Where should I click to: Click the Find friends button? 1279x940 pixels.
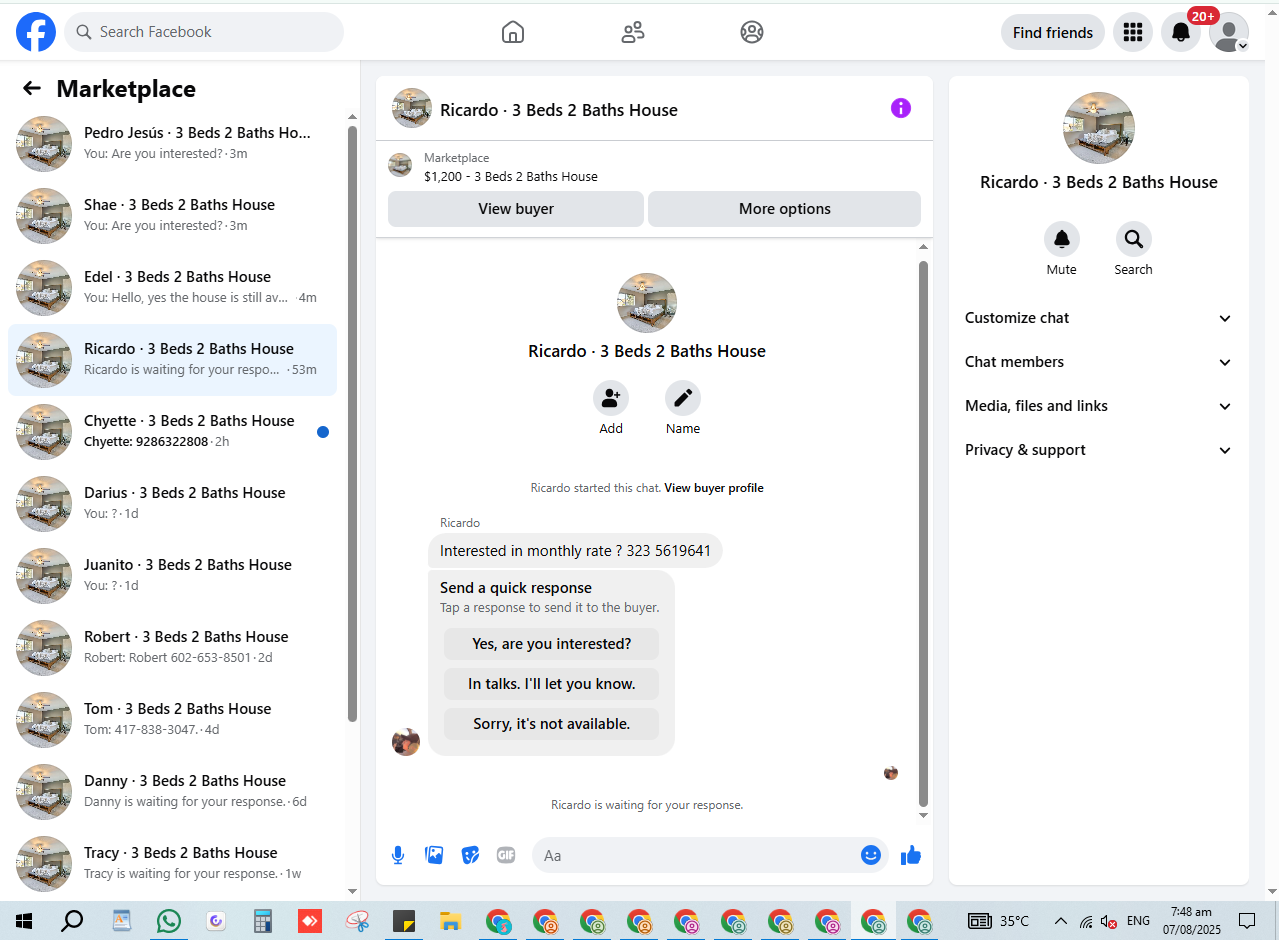[1053, 32]
